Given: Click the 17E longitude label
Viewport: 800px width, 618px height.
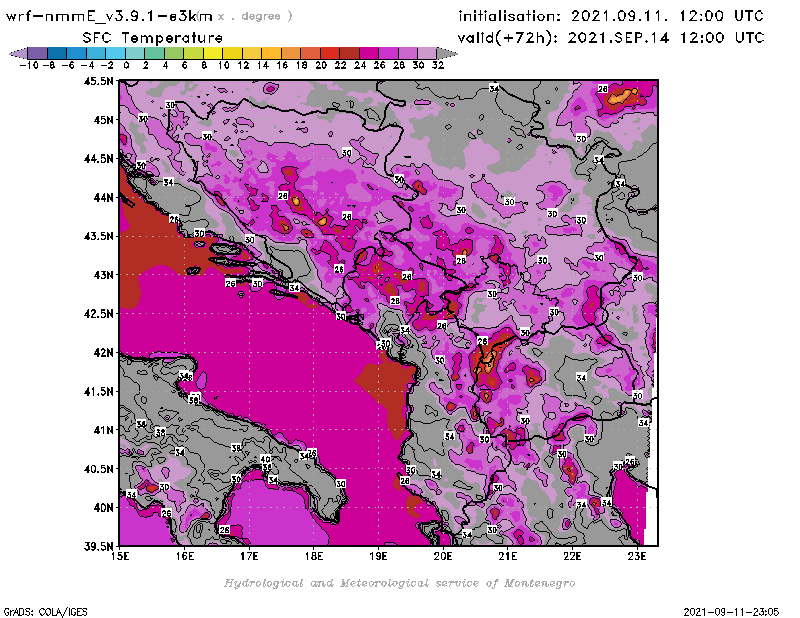Looking at the screenshot, I should (x=249, y=556).
